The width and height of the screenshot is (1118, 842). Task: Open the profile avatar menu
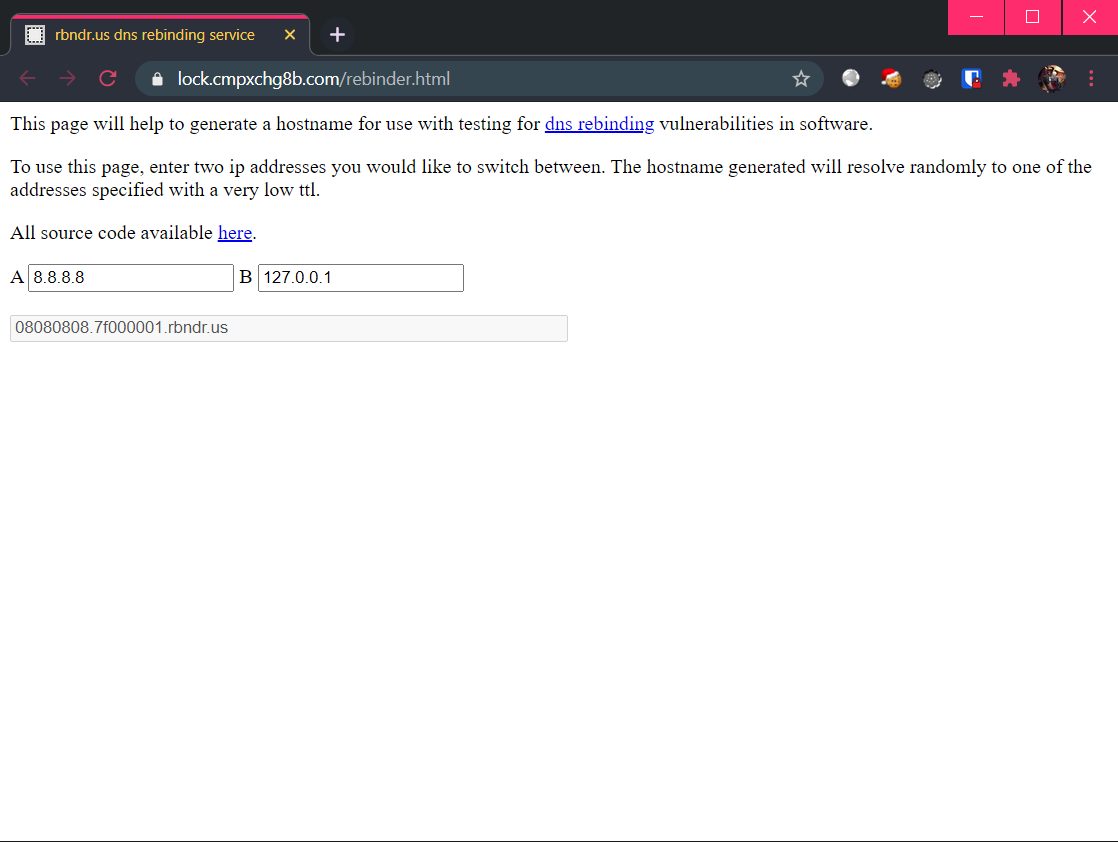[1052, 78]
